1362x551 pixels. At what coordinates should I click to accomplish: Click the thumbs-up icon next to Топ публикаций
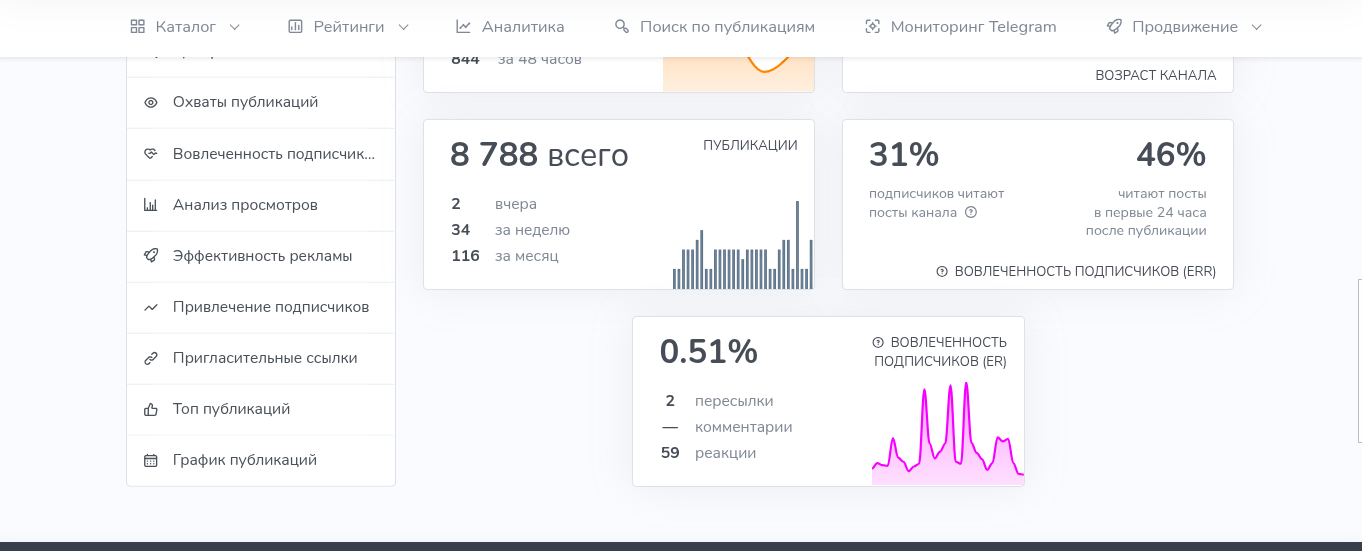(151, 409)
